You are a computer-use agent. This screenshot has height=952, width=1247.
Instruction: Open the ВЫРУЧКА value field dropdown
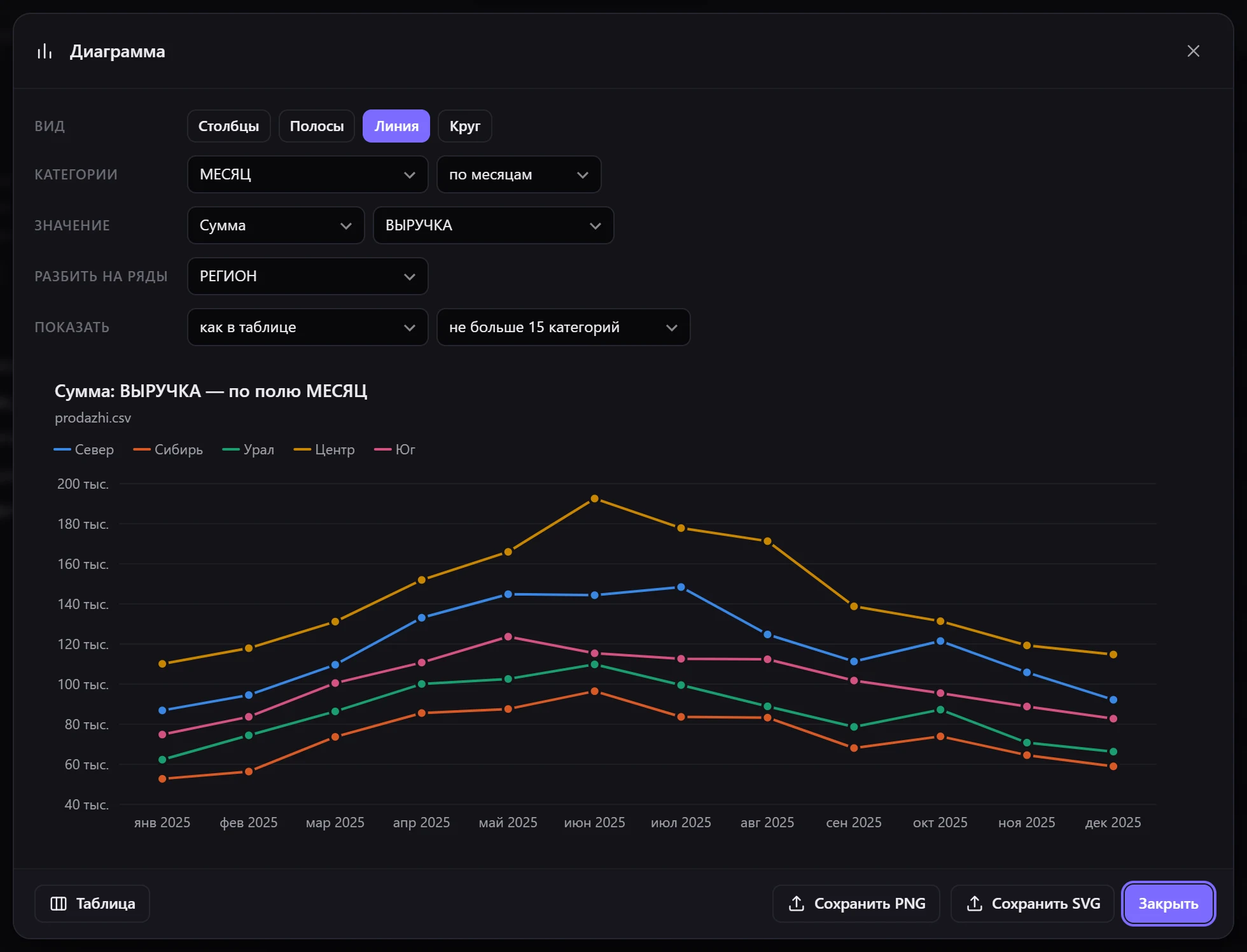pyautogui.click(x=494, y=225)
